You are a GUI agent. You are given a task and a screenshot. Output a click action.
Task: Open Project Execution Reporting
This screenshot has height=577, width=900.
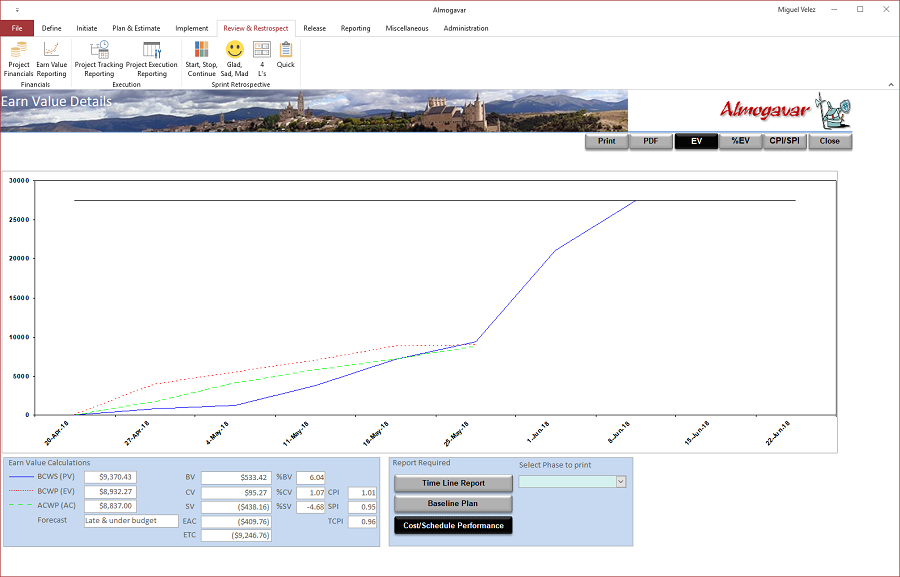[x=152, y=59]
